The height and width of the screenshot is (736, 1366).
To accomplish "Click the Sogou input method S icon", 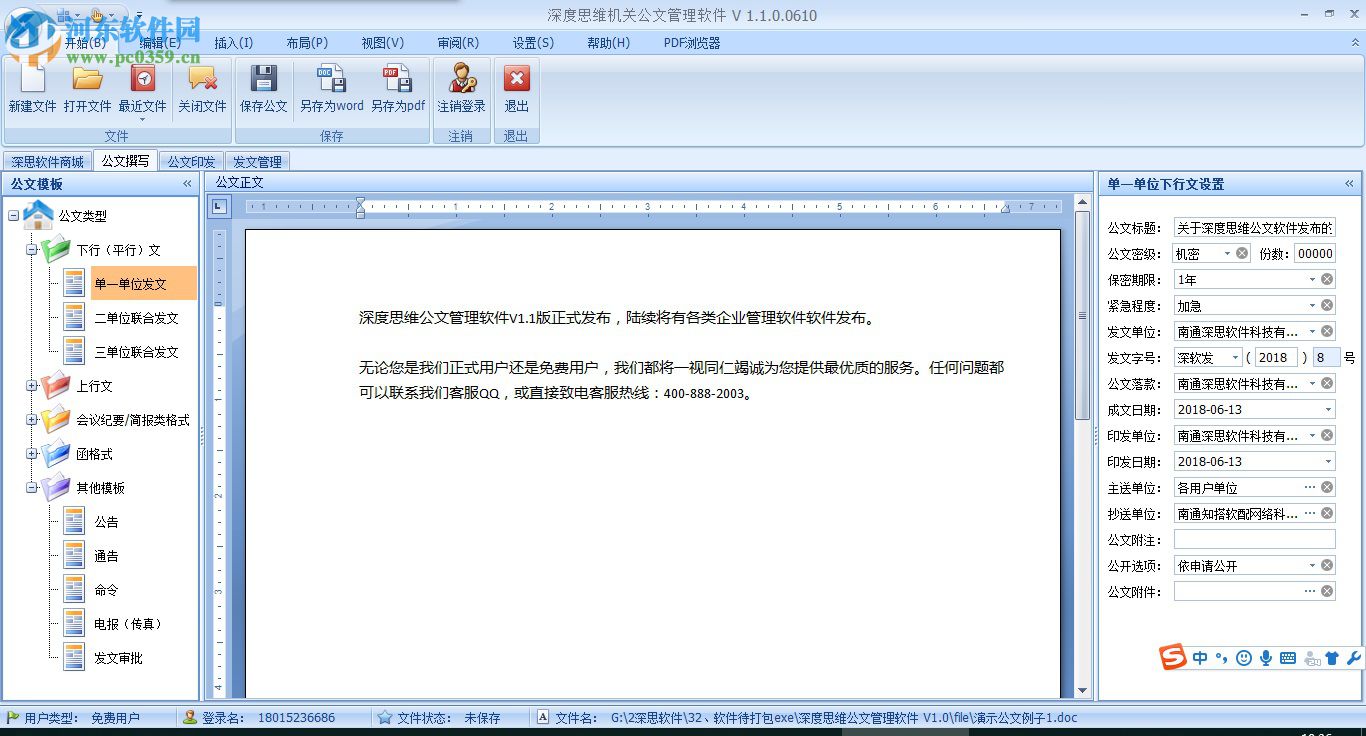I will pos(1173,657).
